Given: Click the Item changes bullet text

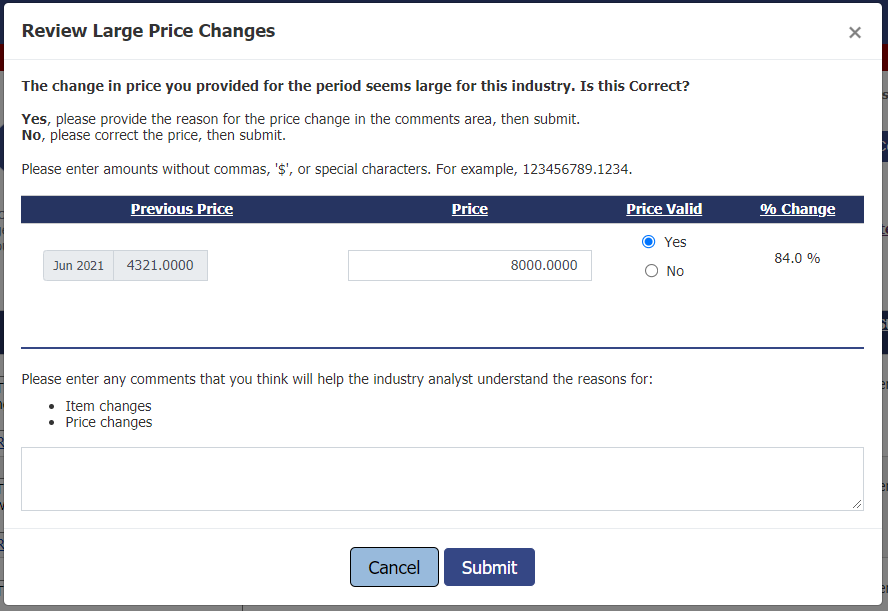Looking at the screenshot, I should (108, 406).
